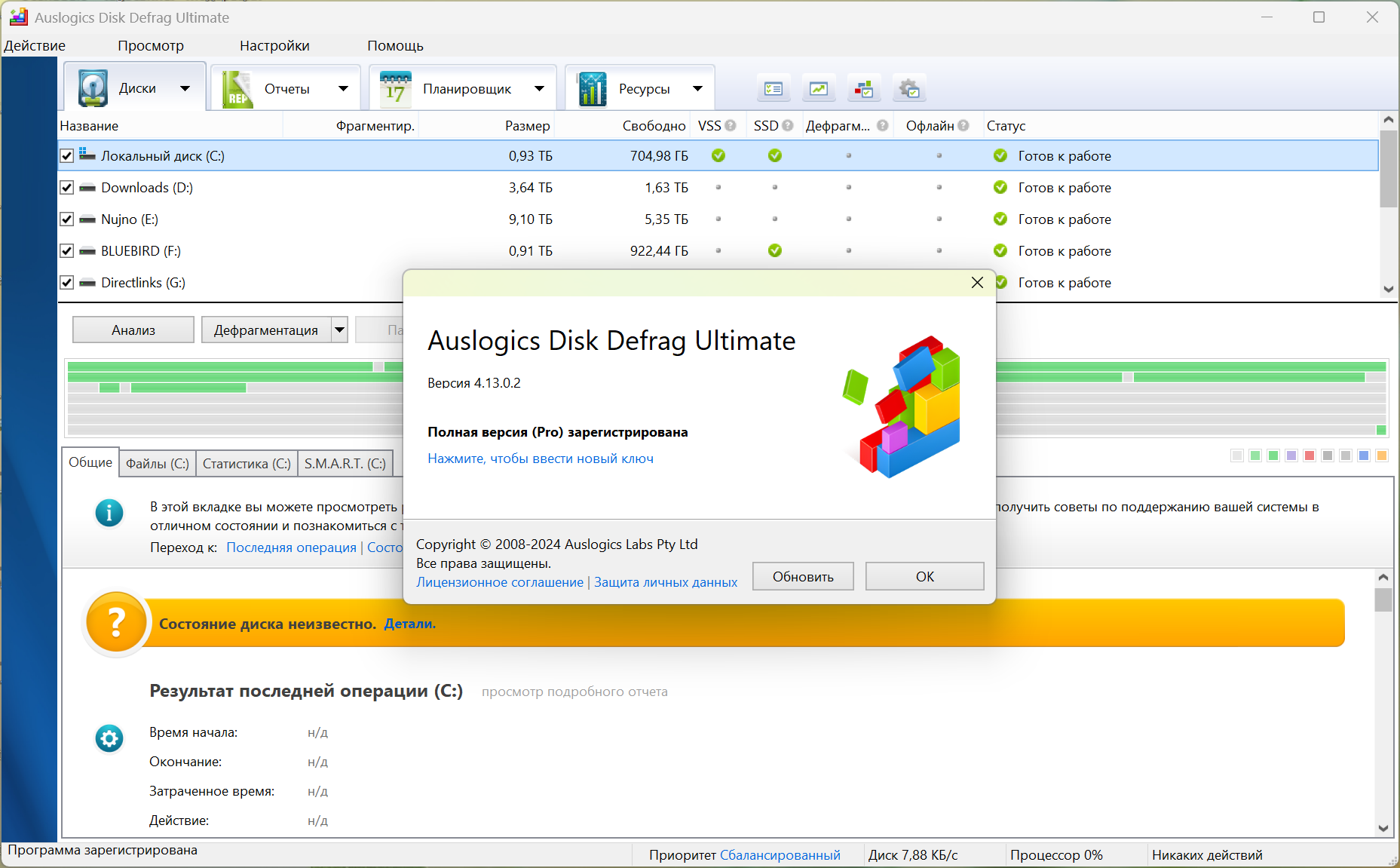Screen dimensions: 1400x868
Task: Uncheck the Downloads (D:) checkbox
Action: (67, 188)
